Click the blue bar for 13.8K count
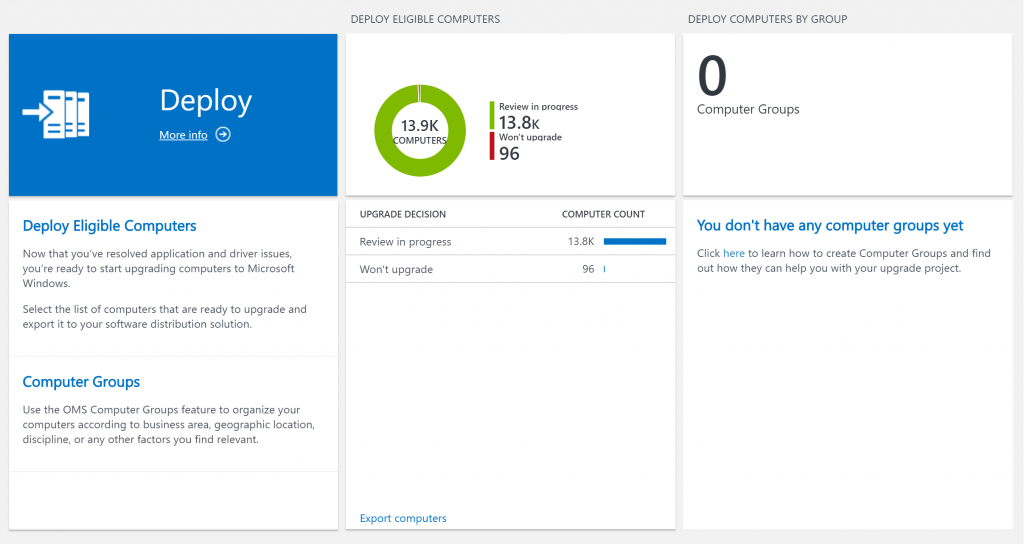This screenshot has height=544, width=1024. coord(635,241)
